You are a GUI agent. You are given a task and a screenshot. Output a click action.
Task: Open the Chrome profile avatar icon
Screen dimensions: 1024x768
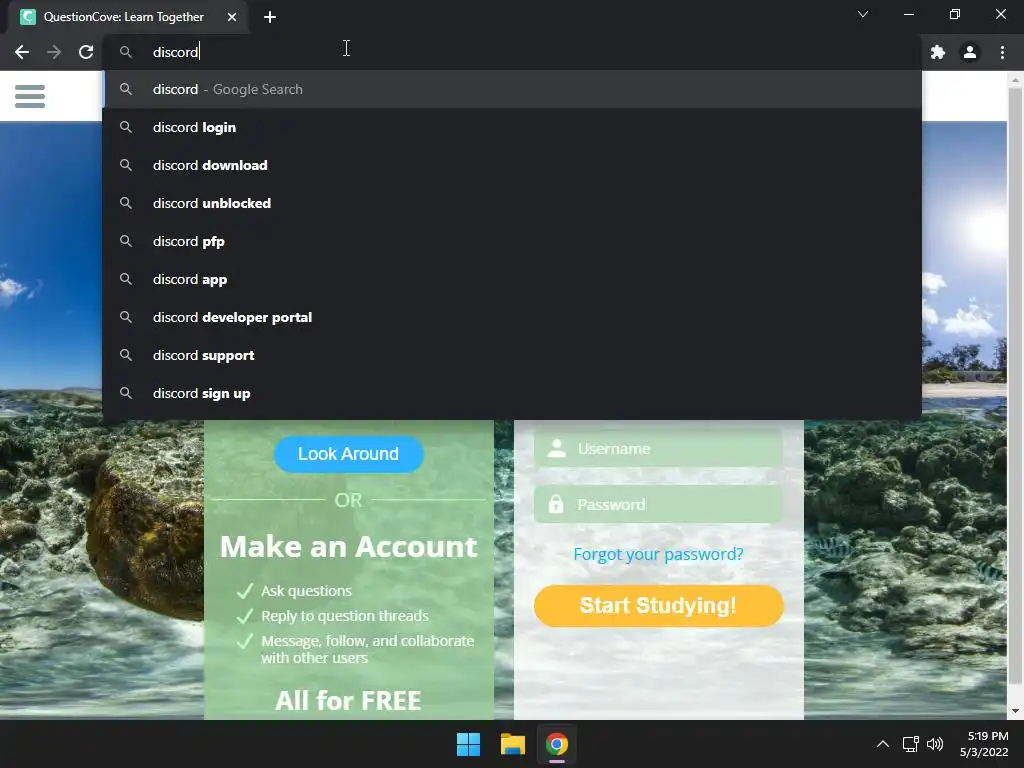click(970, 52)
